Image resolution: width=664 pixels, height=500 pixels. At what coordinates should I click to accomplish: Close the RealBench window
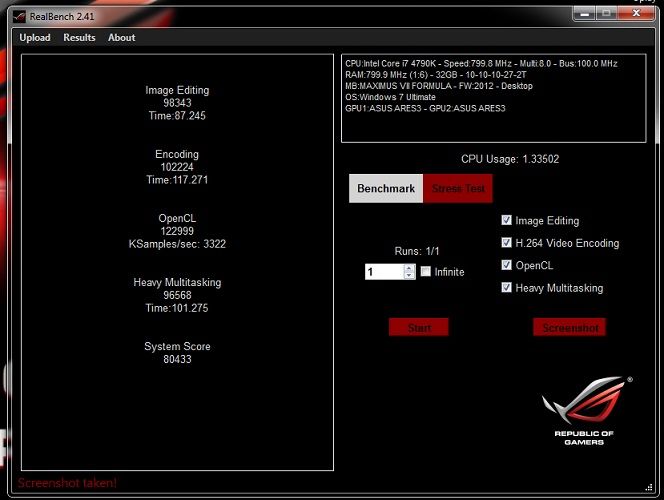pos(636,14)
